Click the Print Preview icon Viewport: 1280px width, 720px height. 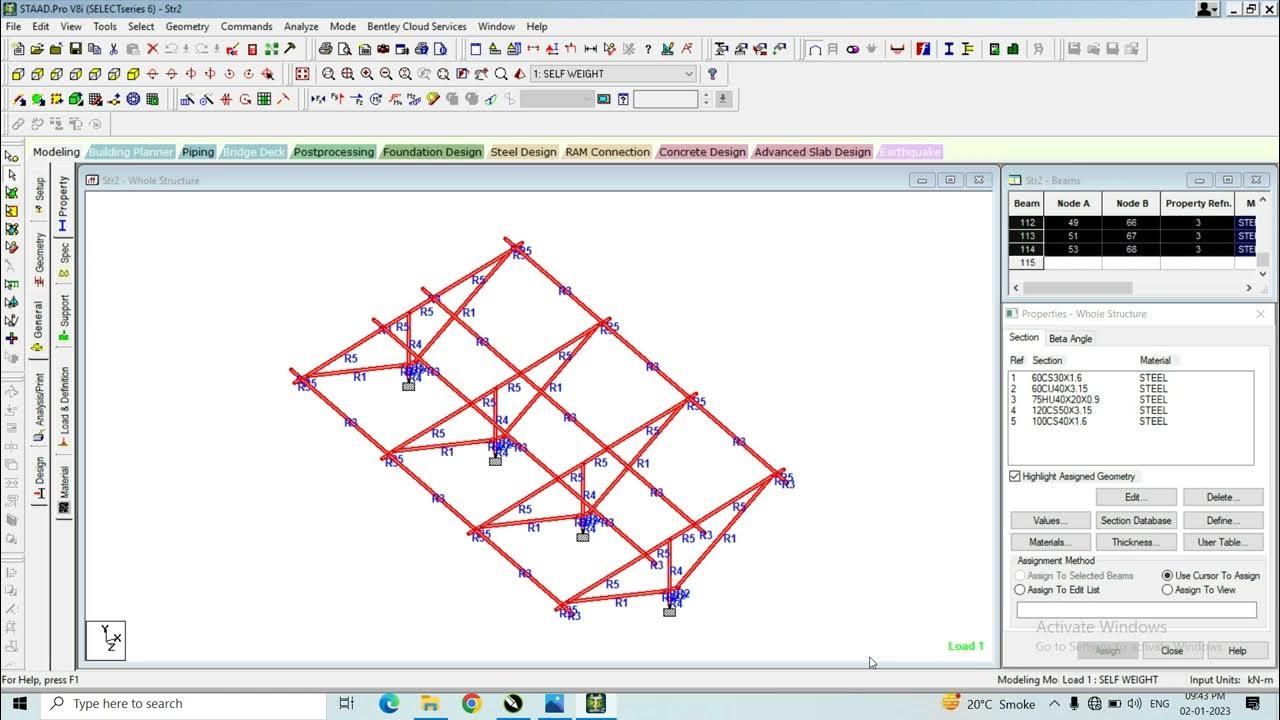(344, 48)
